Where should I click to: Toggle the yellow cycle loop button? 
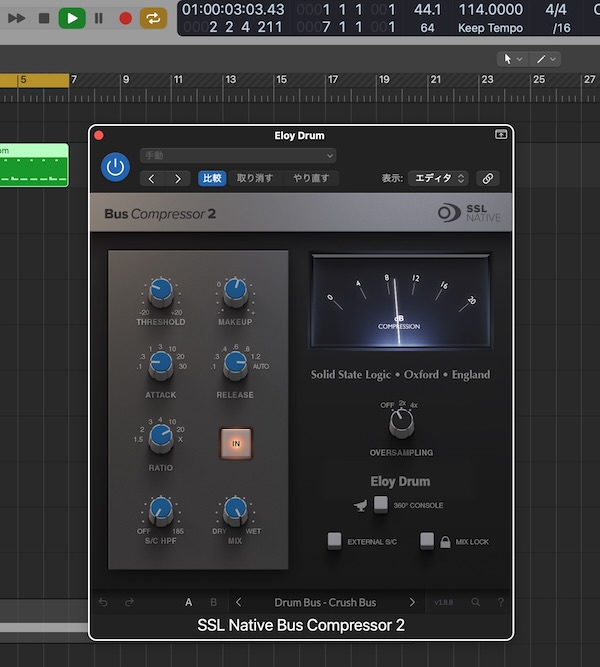[x=153, y=18]
